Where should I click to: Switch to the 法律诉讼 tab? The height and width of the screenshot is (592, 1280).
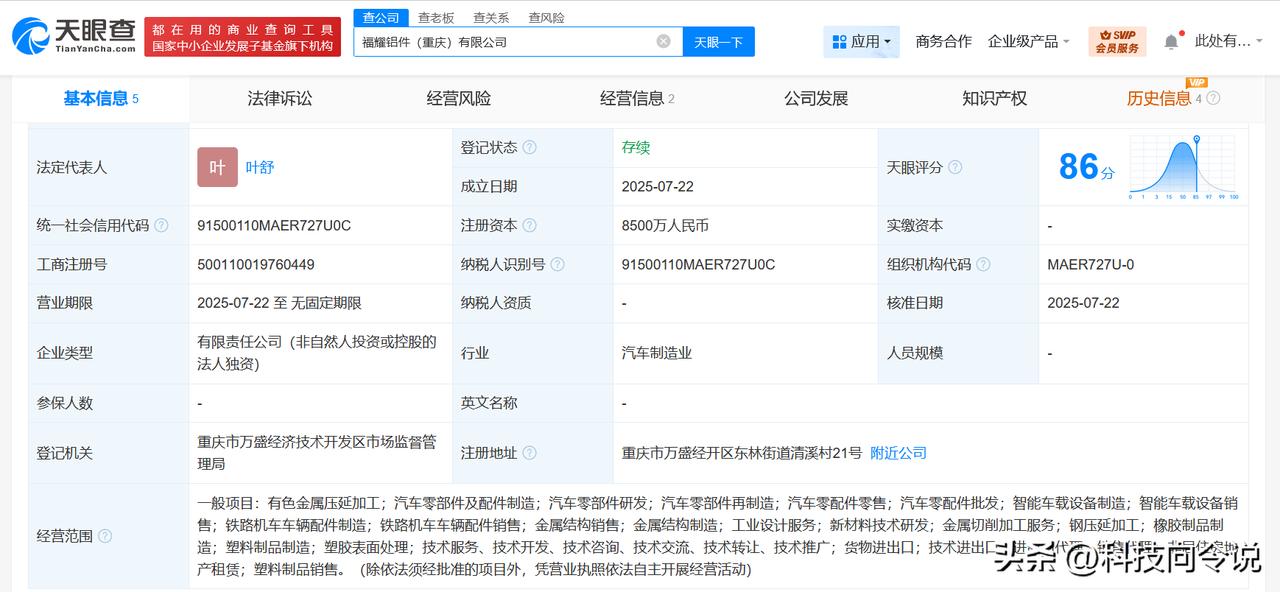tap(280, 98)
